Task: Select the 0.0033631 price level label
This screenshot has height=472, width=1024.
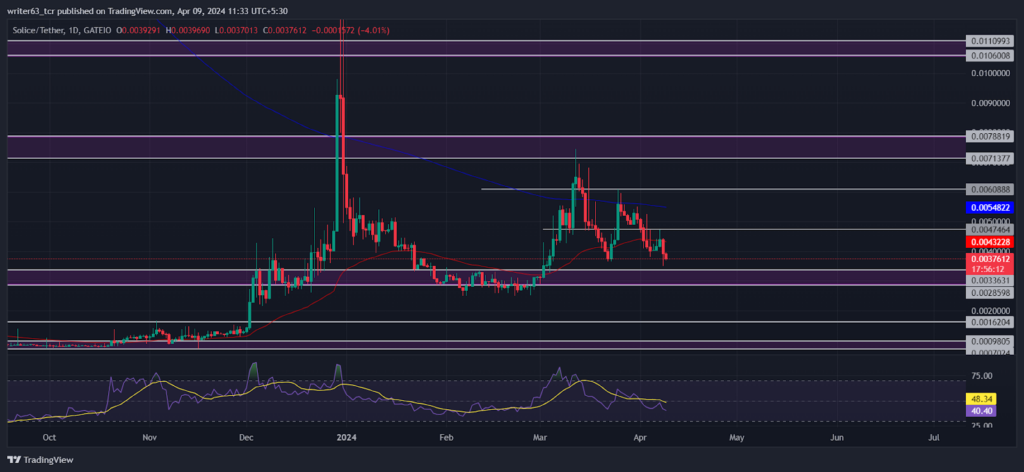Action: point(990,280)
